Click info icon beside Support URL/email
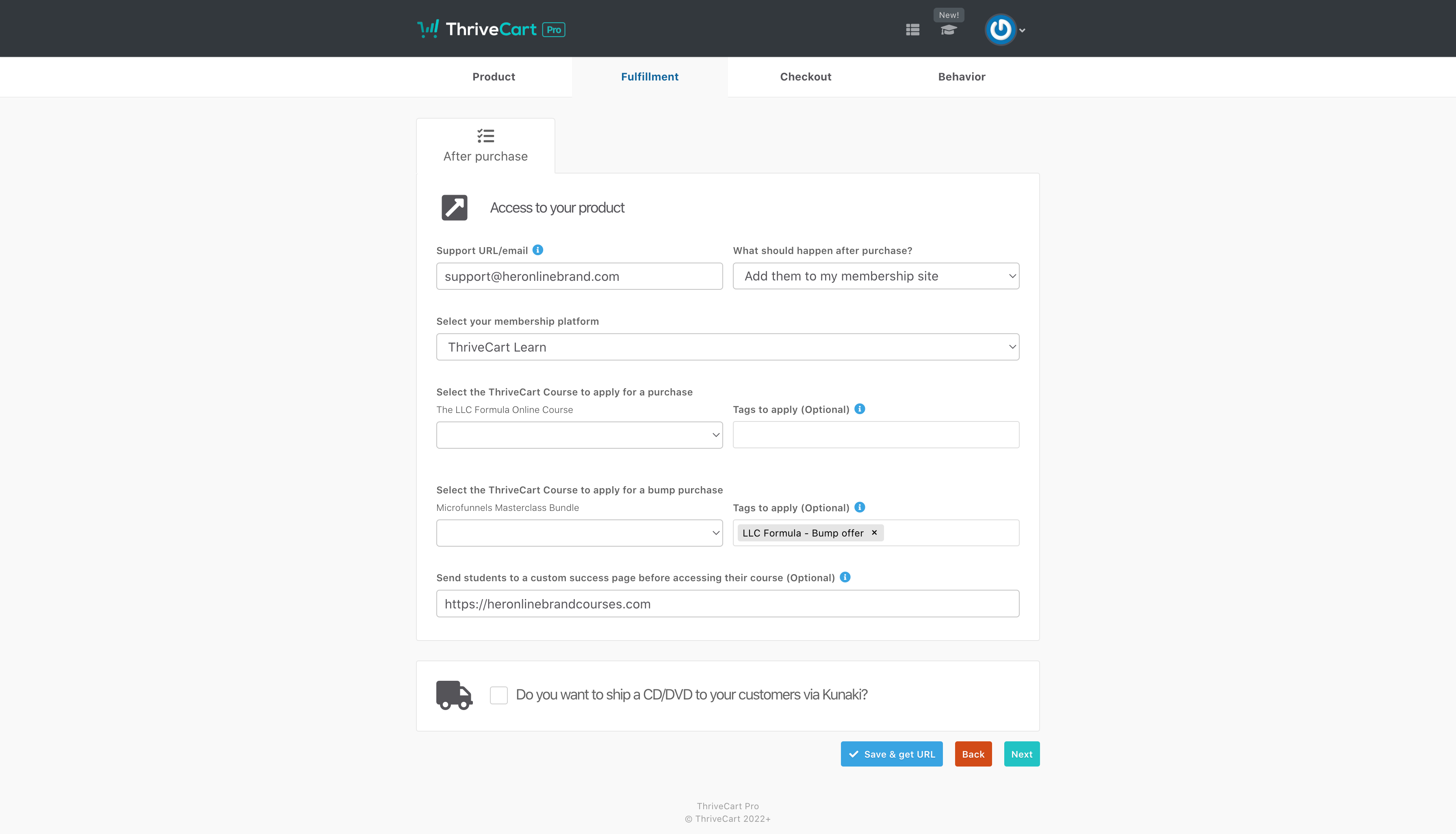 537,250
